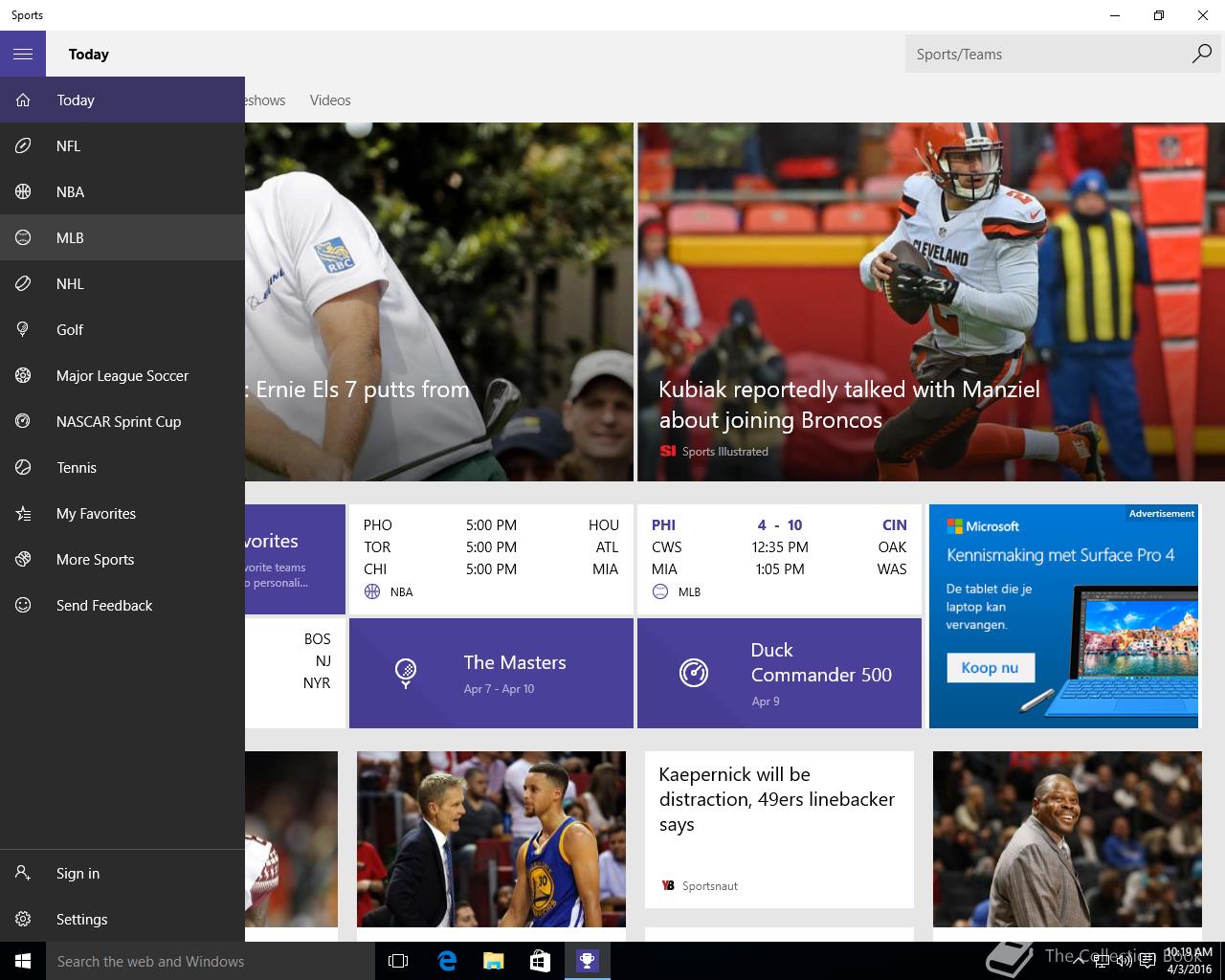Click the Sports Illustrated source label

point(724,451)
